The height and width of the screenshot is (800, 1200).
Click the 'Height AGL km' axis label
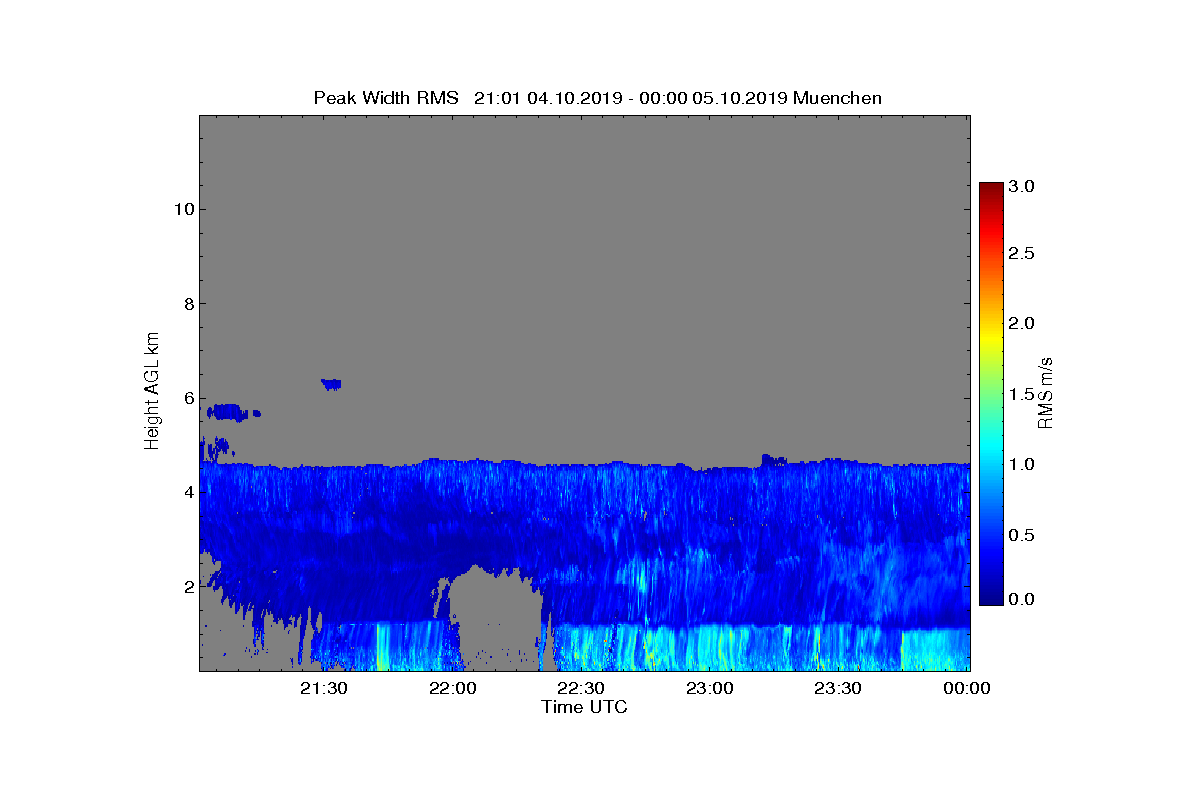click(x=152, y=392)
